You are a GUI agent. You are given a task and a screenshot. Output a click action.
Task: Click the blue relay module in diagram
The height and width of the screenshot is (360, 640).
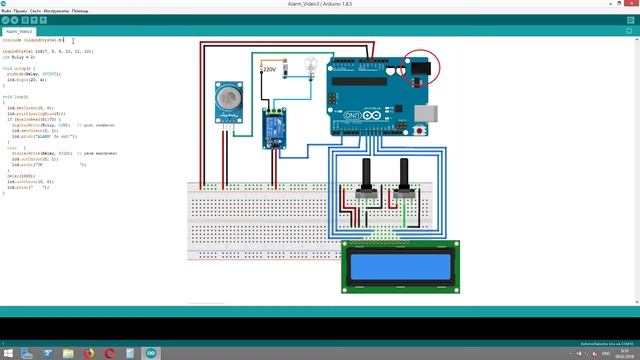click(x=274, y=128)
